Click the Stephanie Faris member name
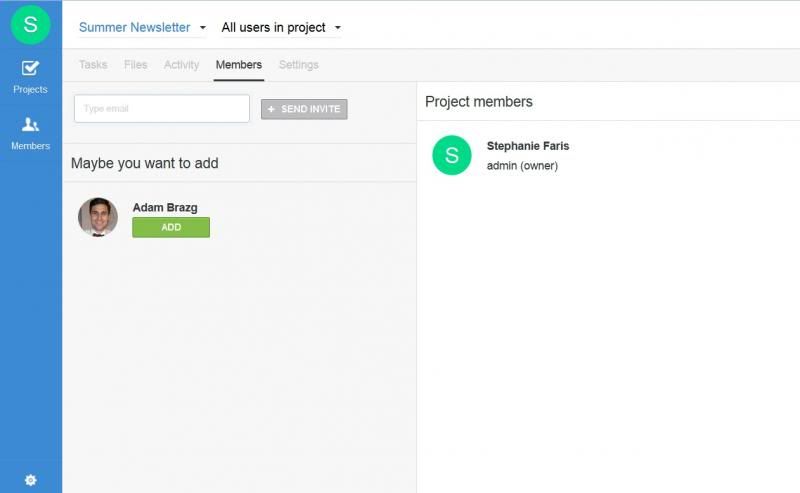800x493 pixels. (x=528, y=146)
